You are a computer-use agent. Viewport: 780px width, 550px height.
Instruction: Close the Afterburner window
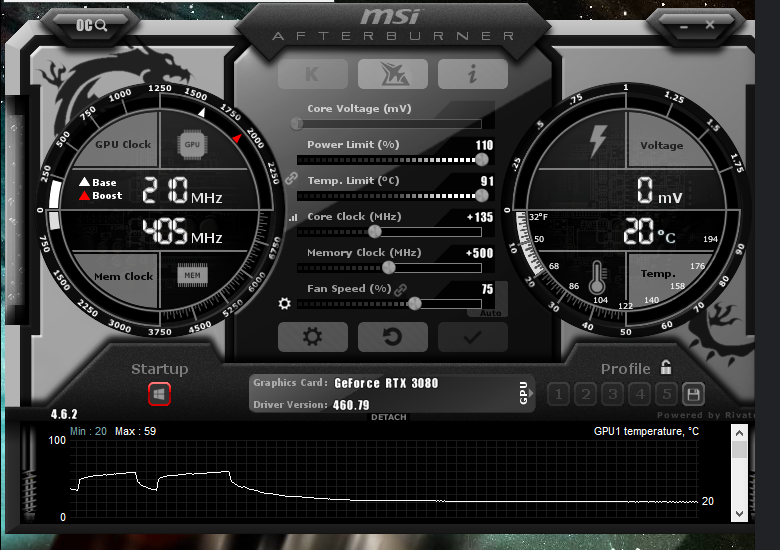(710, 24)
